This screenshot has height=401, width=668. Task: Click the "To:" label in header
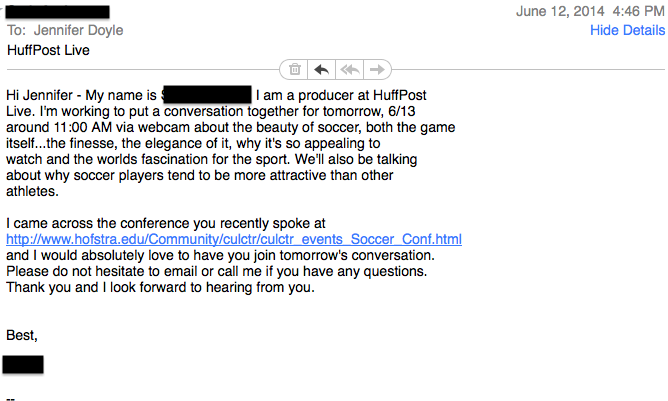click(17, 31)
